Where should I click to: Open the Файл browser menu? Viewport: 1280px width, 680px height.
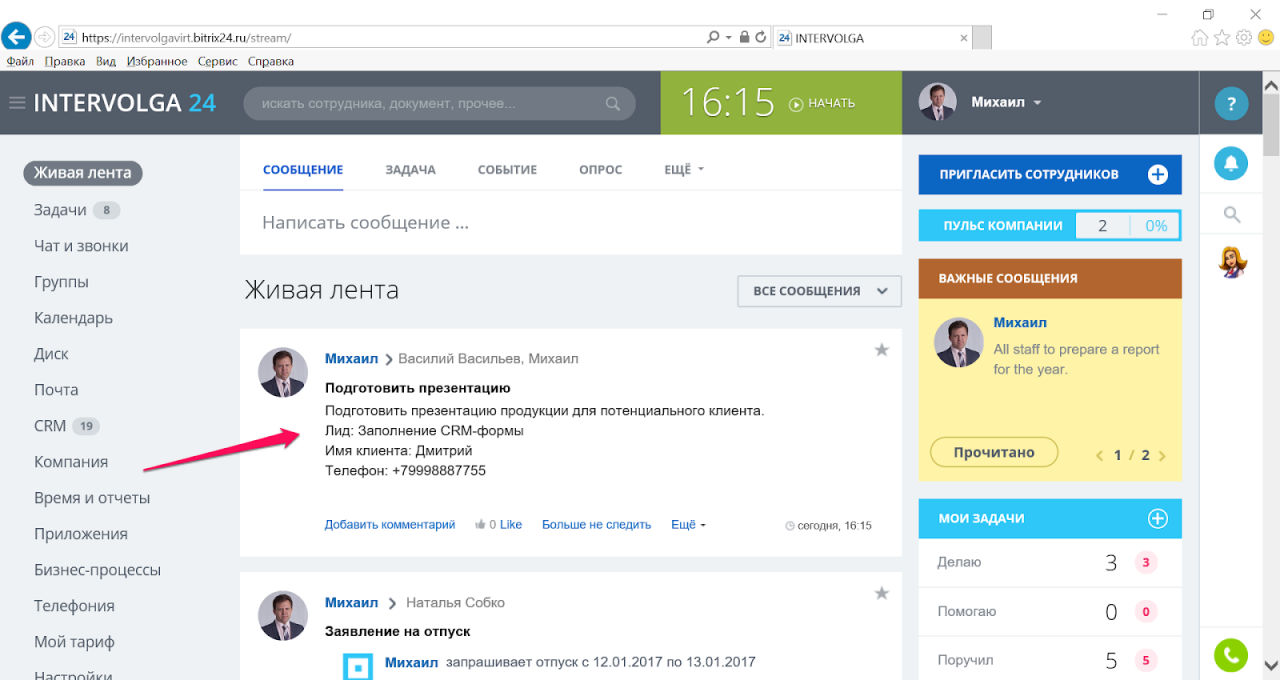[x=20, y=61]
